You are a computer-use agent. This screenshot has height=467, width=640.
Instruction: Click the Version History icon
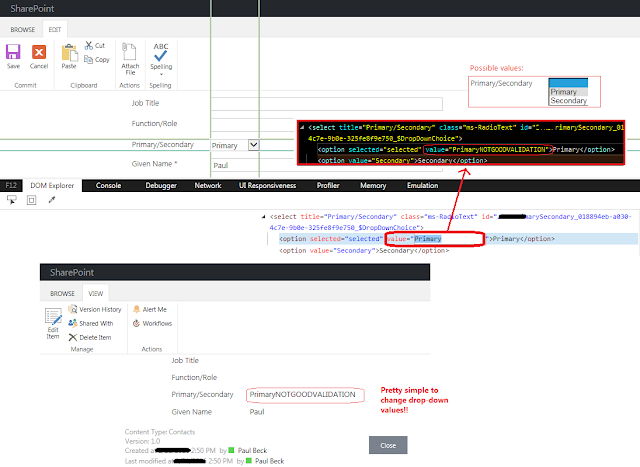coord(73,309)
